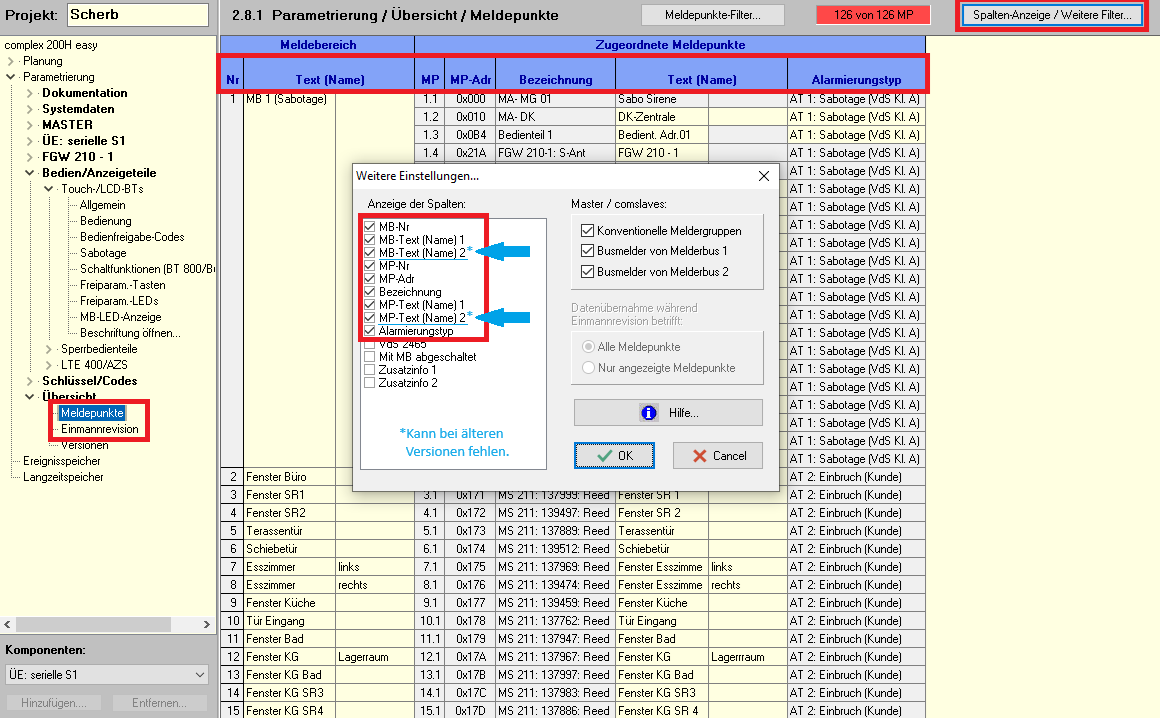Viewport: 1160px width, 718px height.
Task: Open the Komponenten dropdown
Action: coord(107,674)
